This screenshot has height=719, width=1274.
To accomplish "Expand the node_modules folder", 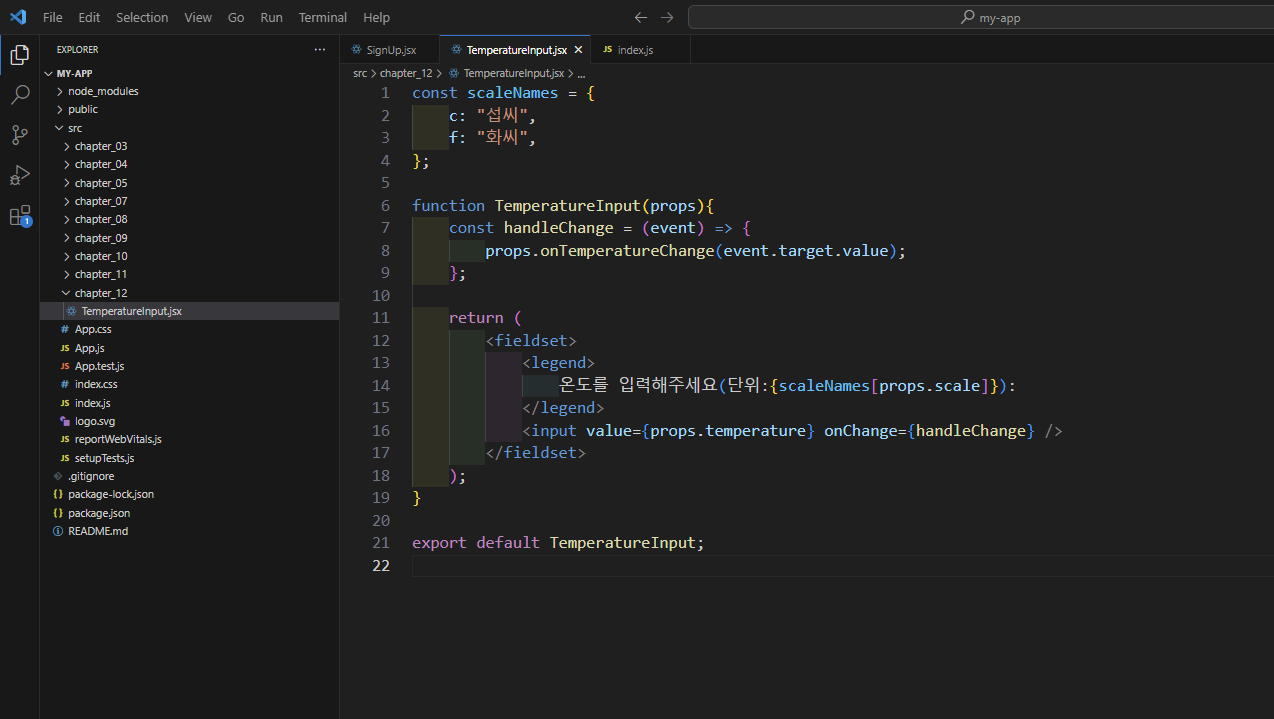I will pos(102,91).
